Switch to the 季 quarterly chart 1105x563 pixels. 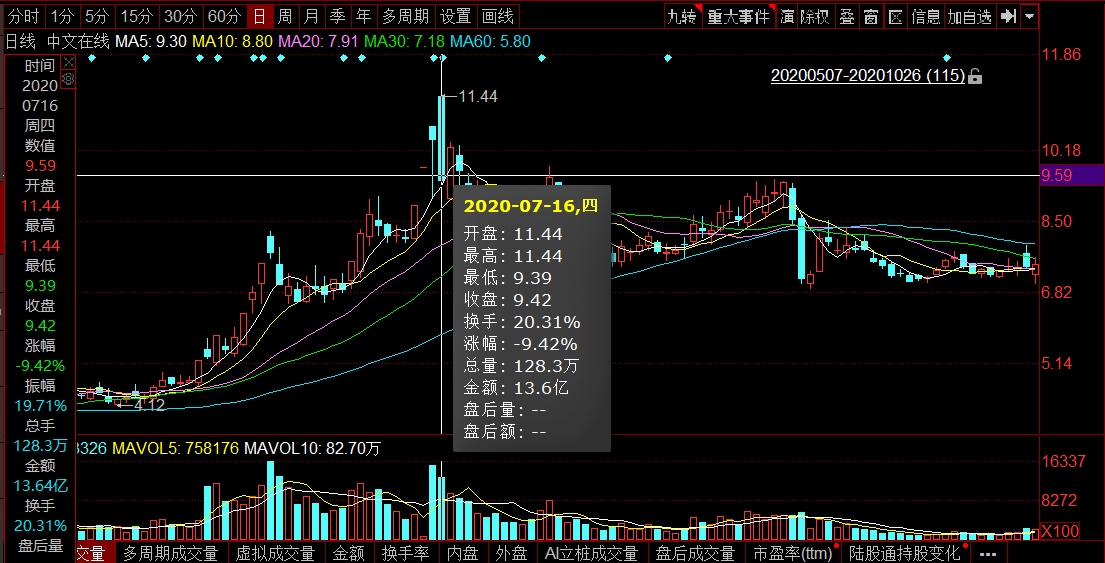[x=338, y=16]
